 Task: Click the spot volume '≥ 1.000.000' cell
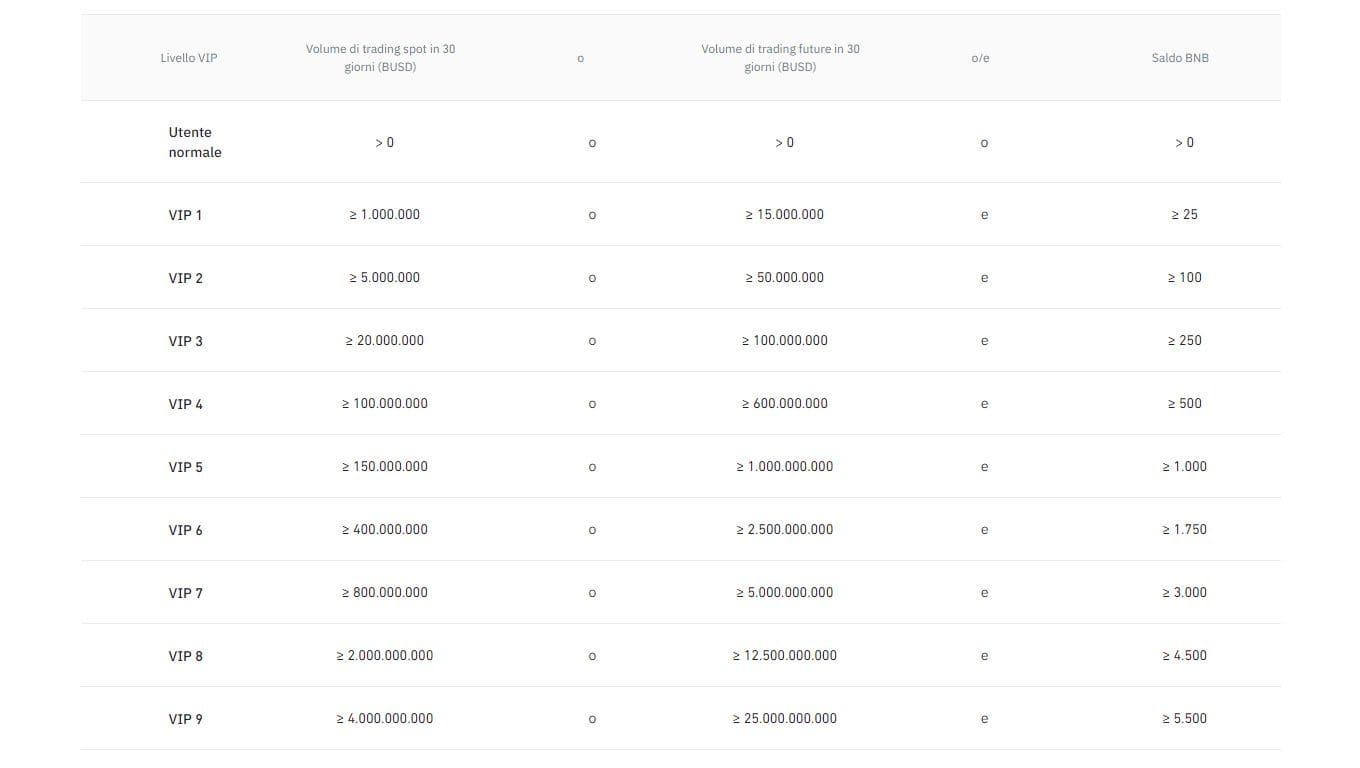(x=385, y=214)
